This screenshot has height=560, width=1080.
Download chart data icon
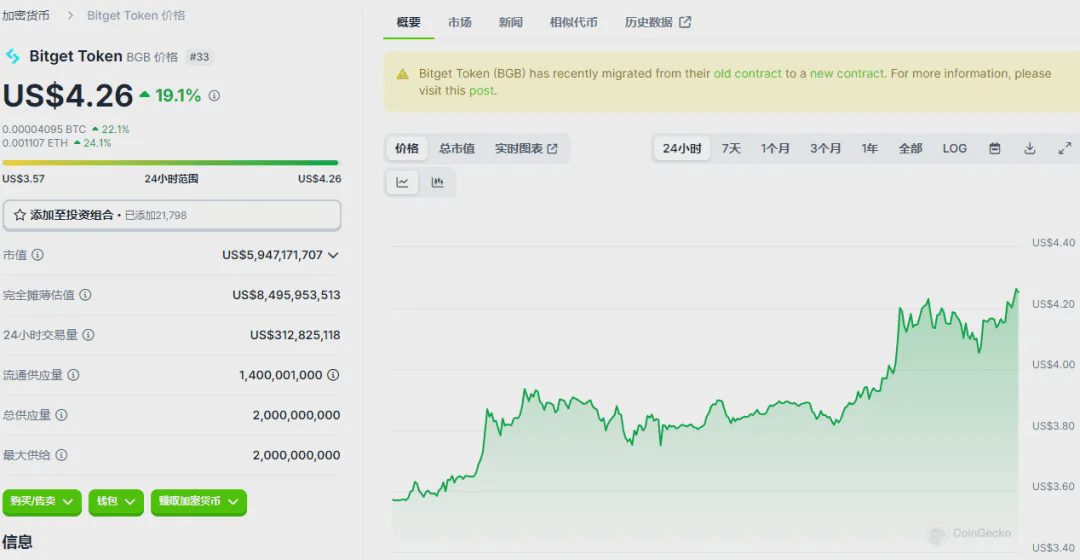point(1030,148)
